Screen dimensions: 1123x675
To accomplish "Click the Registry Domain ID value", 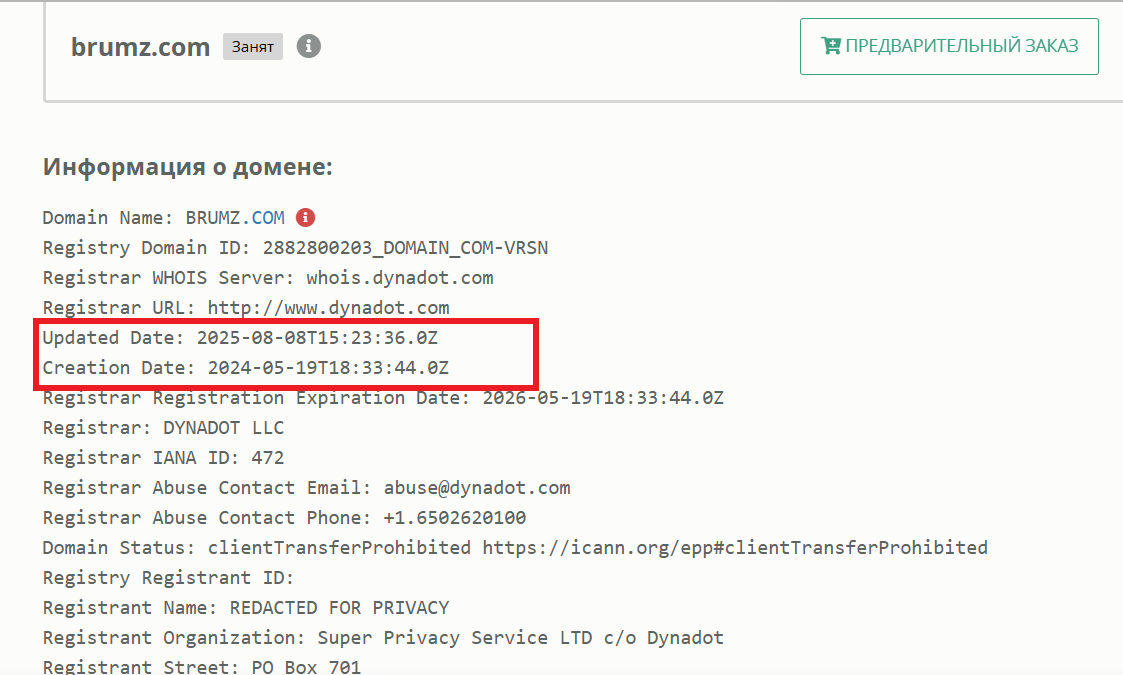I will (405, 247).
